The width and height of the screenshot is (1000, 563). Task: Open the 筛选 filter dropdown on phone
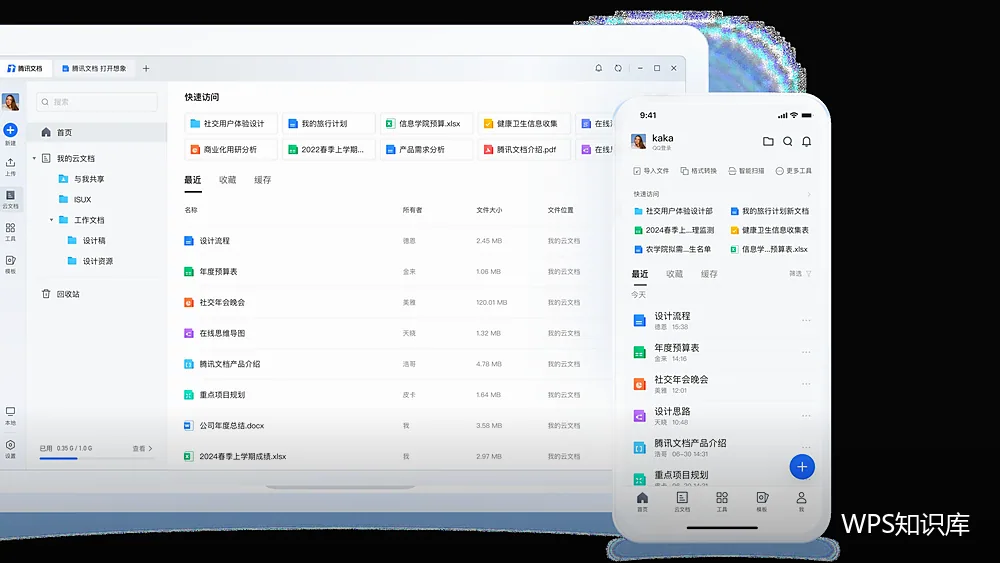[800, 274]
